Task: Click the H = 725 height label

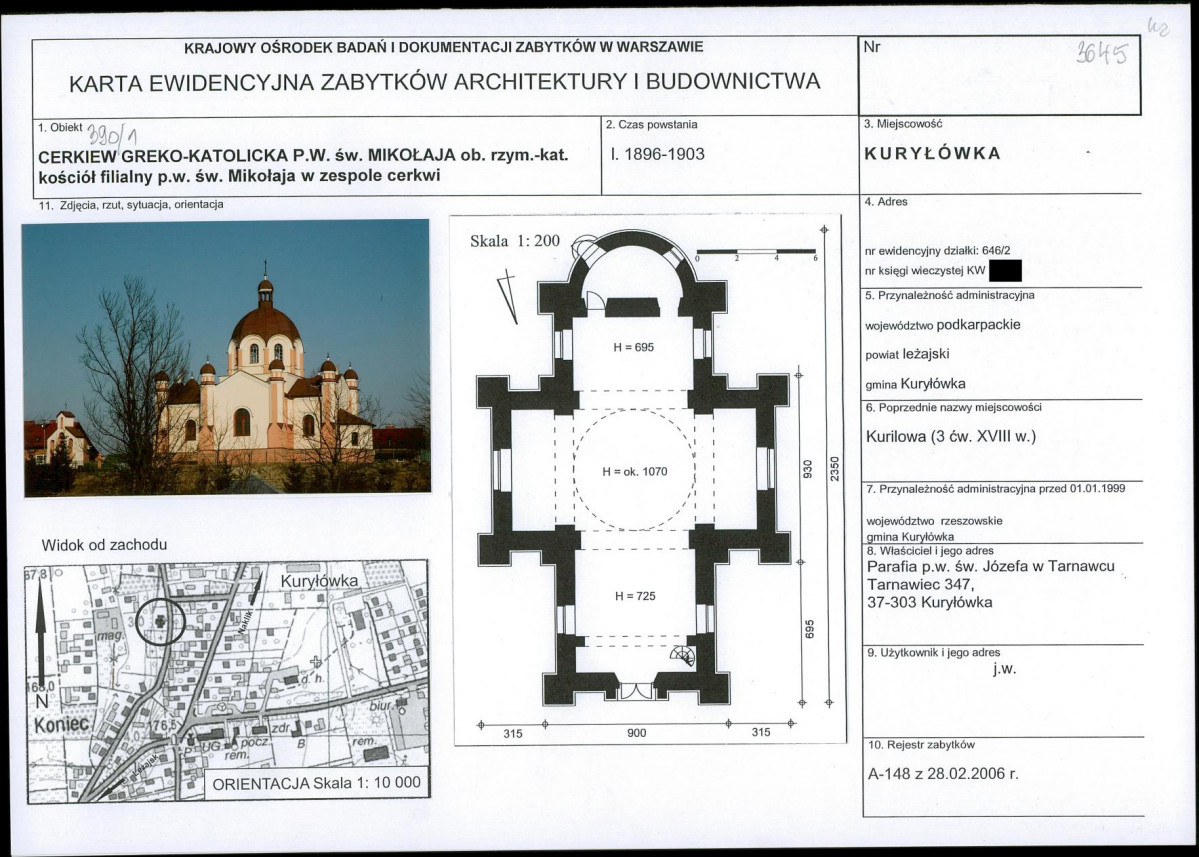Action: 635,596
